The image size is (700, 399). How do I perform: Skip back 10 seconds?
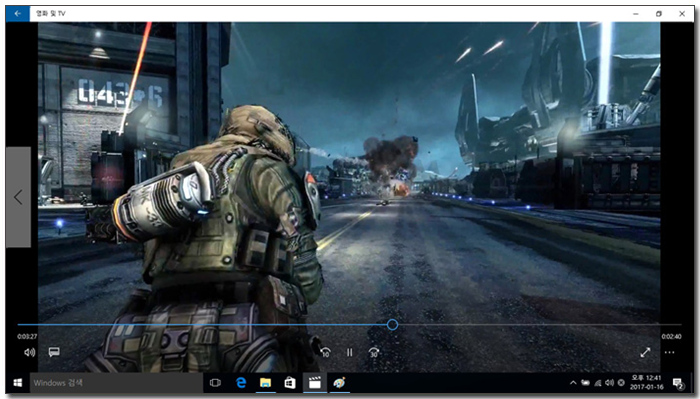pos(325,353)
